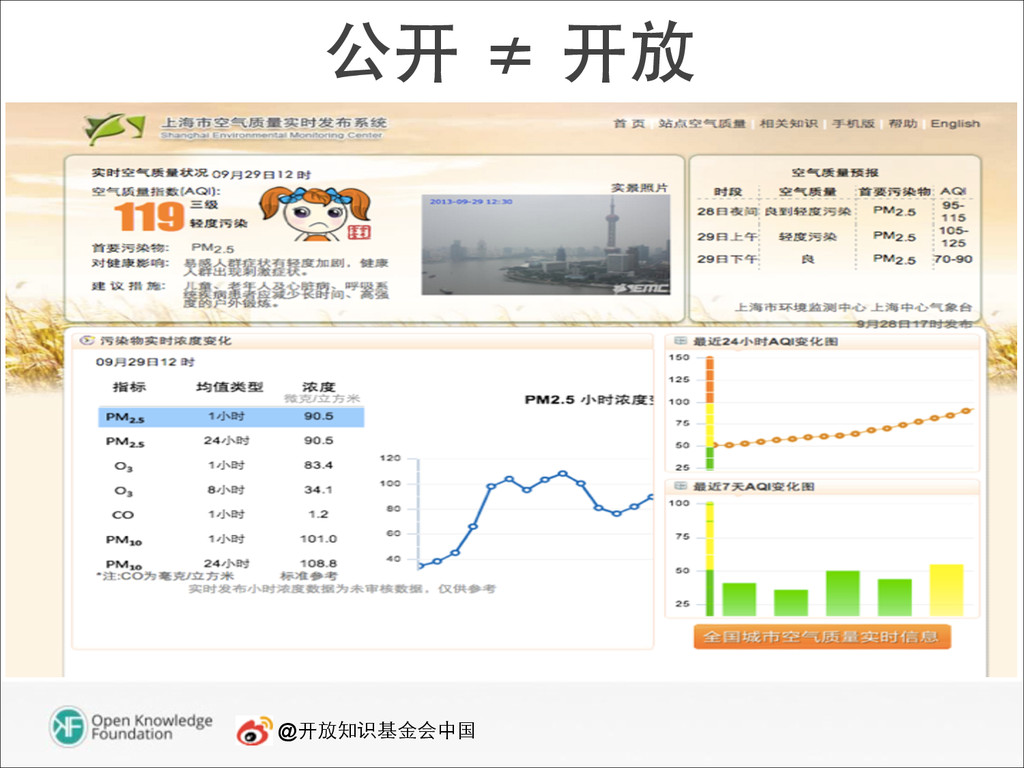
Task: Click the Shanghai skyline live photo
Action: [x=546, y=245]
